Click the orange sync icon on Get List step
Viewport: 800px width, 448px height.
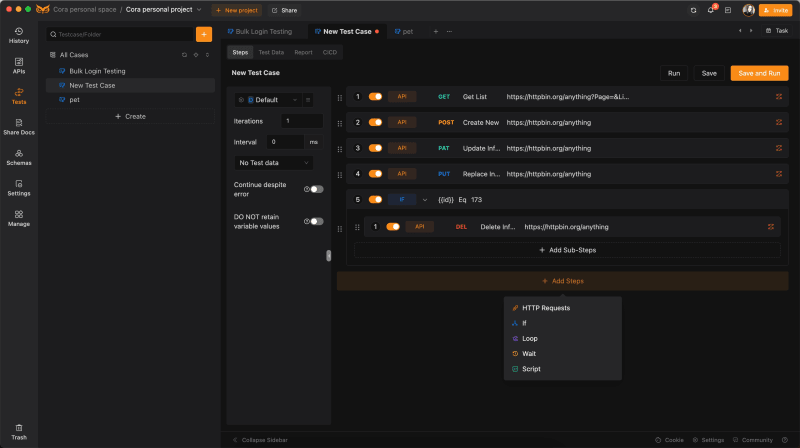click(779, 96)
